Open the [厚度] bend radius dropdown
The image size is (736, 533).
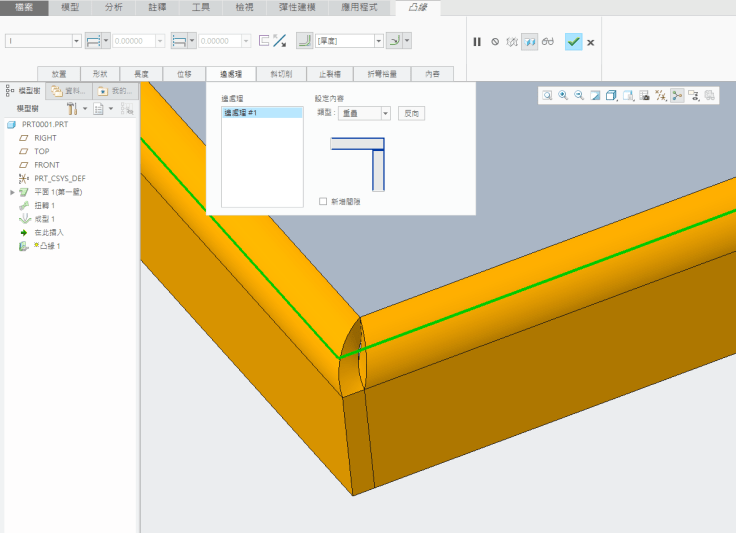coord(378,41)
